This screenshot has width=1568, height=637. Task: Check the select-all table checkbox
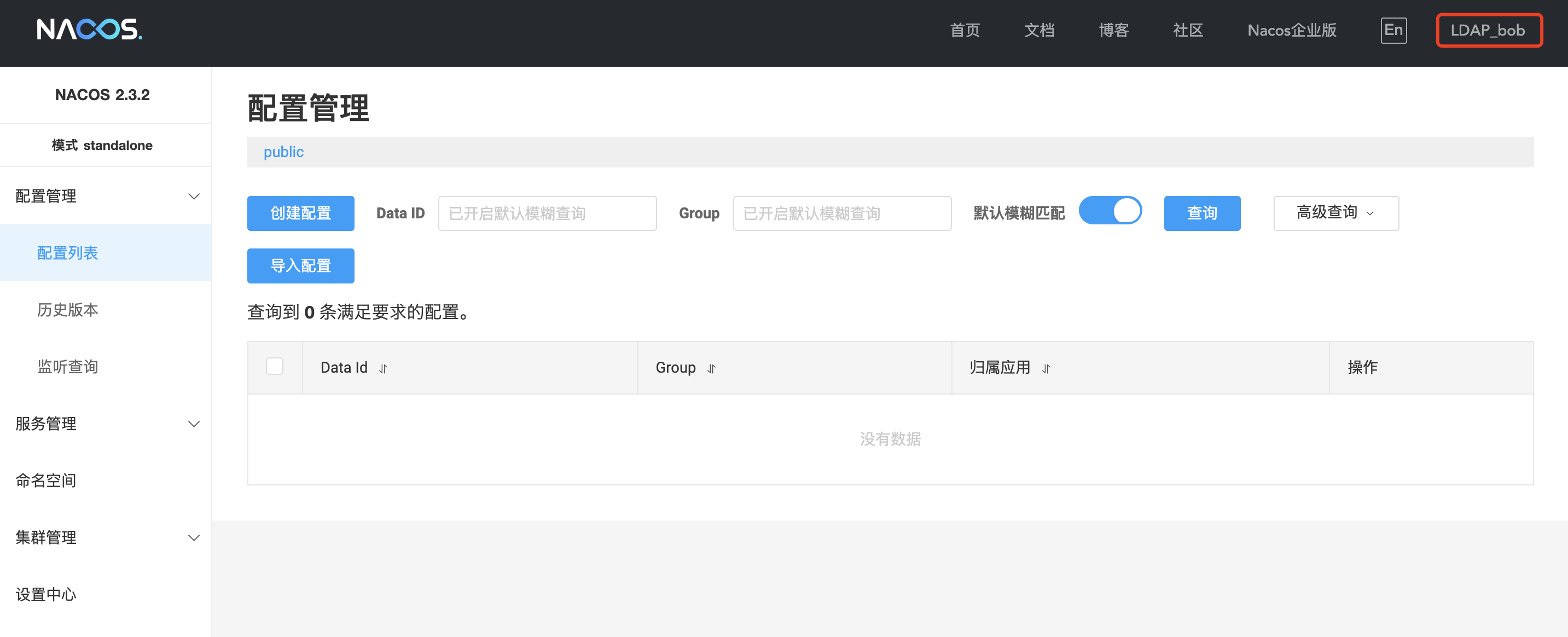[x=275, y=366]
